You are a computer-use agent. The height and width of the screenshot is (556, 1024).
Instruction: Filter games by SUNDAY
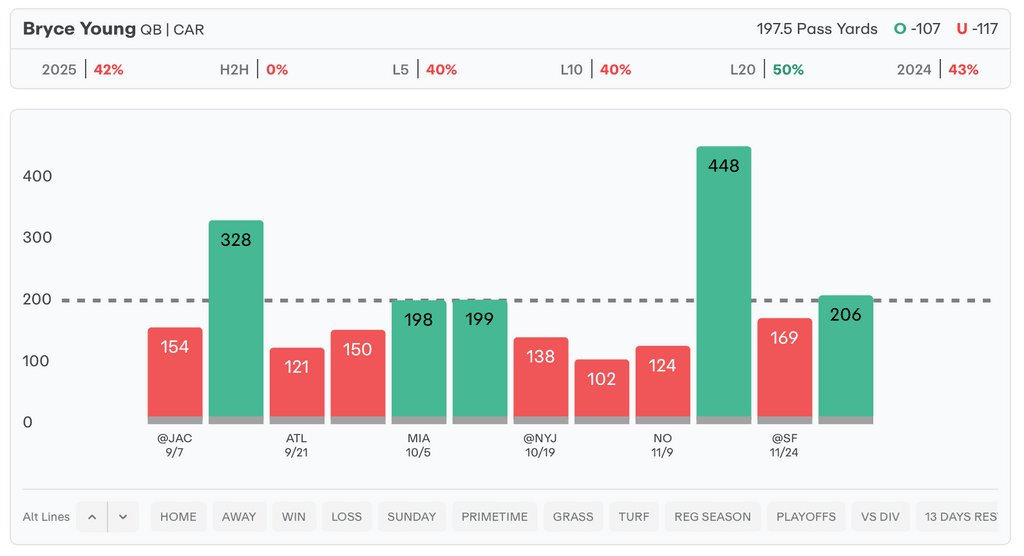pos(412,517)
